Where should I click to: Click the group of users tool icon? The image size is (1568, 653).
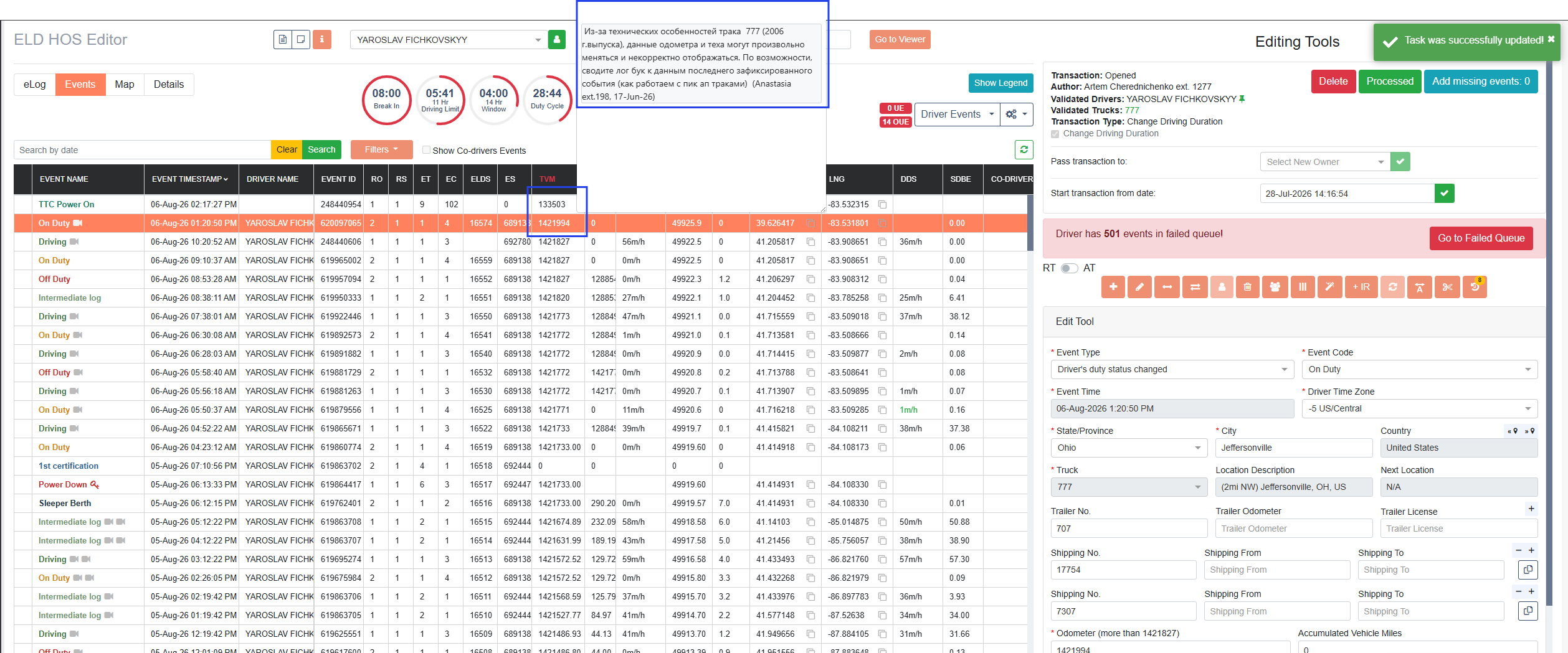click(x=1275, y=287)
